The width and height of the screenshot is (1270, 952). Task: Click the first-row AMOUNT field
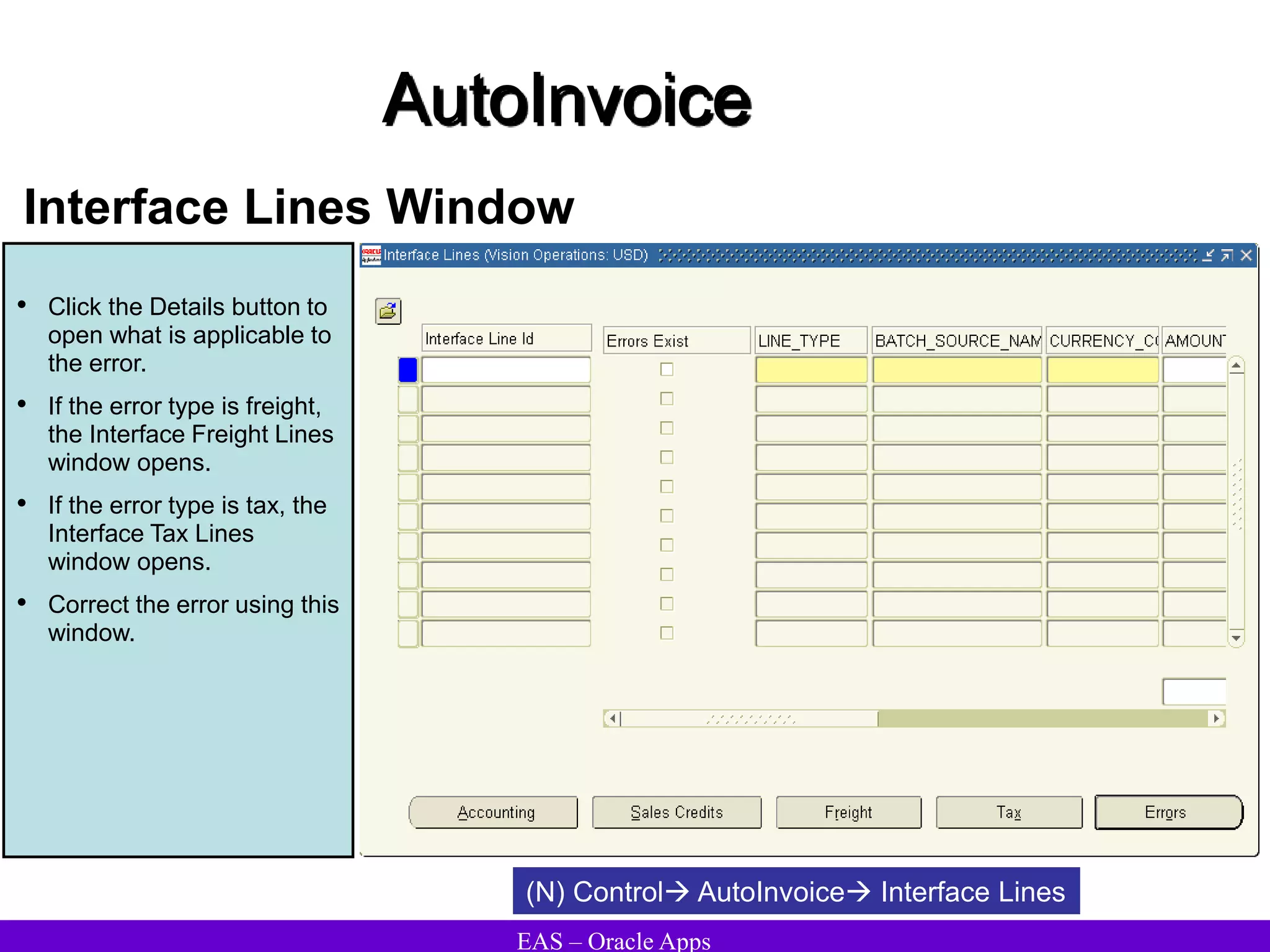click(1194, 370)
